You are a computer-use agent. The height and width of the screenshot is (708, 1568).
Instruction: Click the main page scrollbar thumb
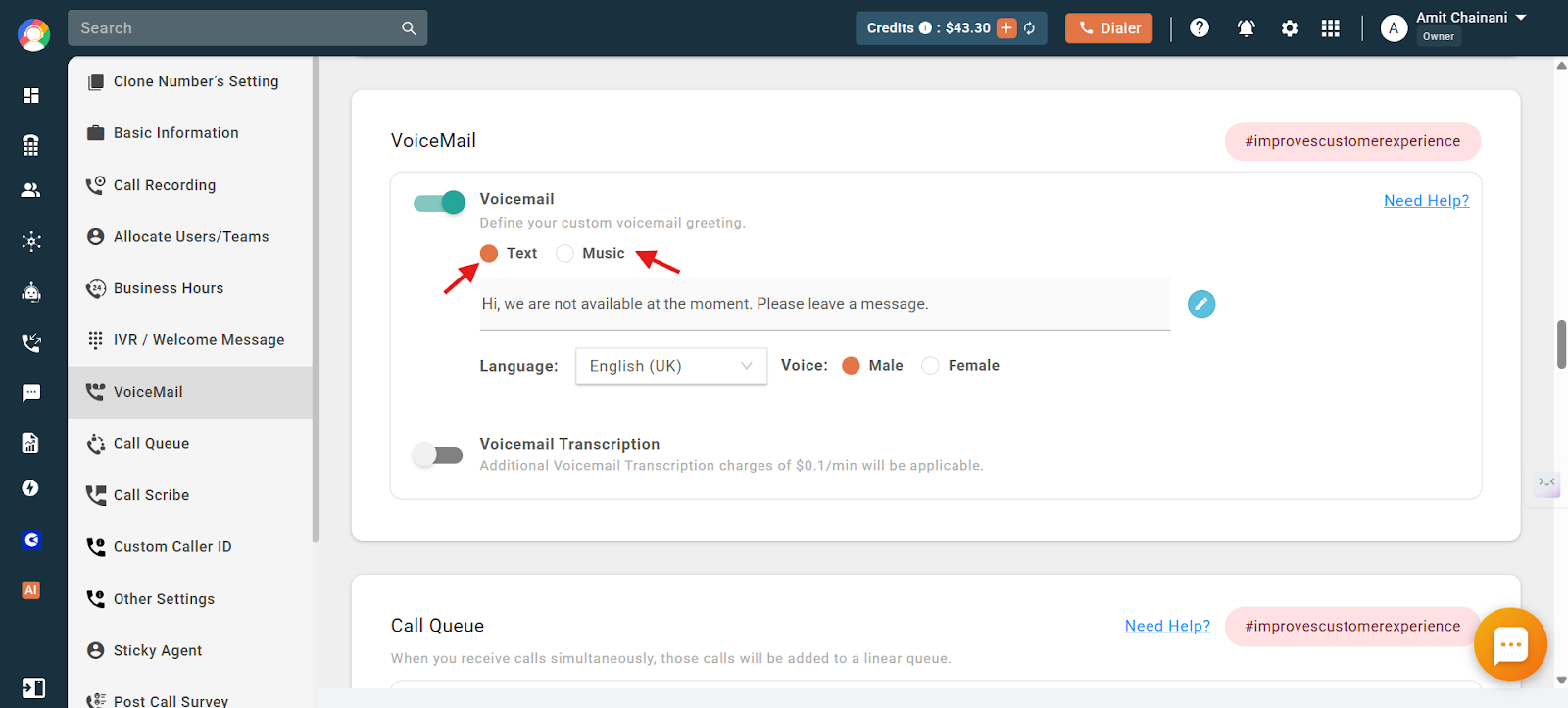click(1561, 344)
